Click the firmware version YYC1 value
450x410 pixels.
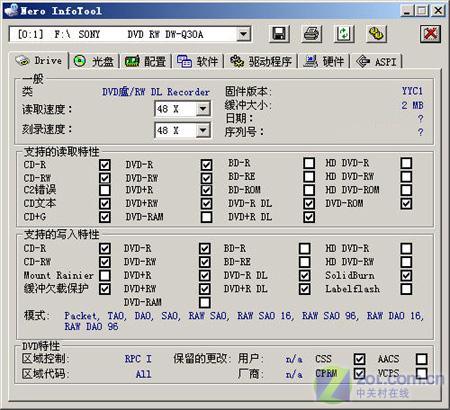click(412, 91)
